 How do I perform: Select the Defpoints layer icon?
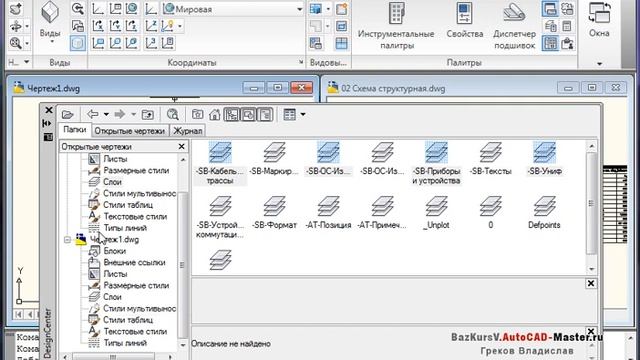(x=544, y=206)
